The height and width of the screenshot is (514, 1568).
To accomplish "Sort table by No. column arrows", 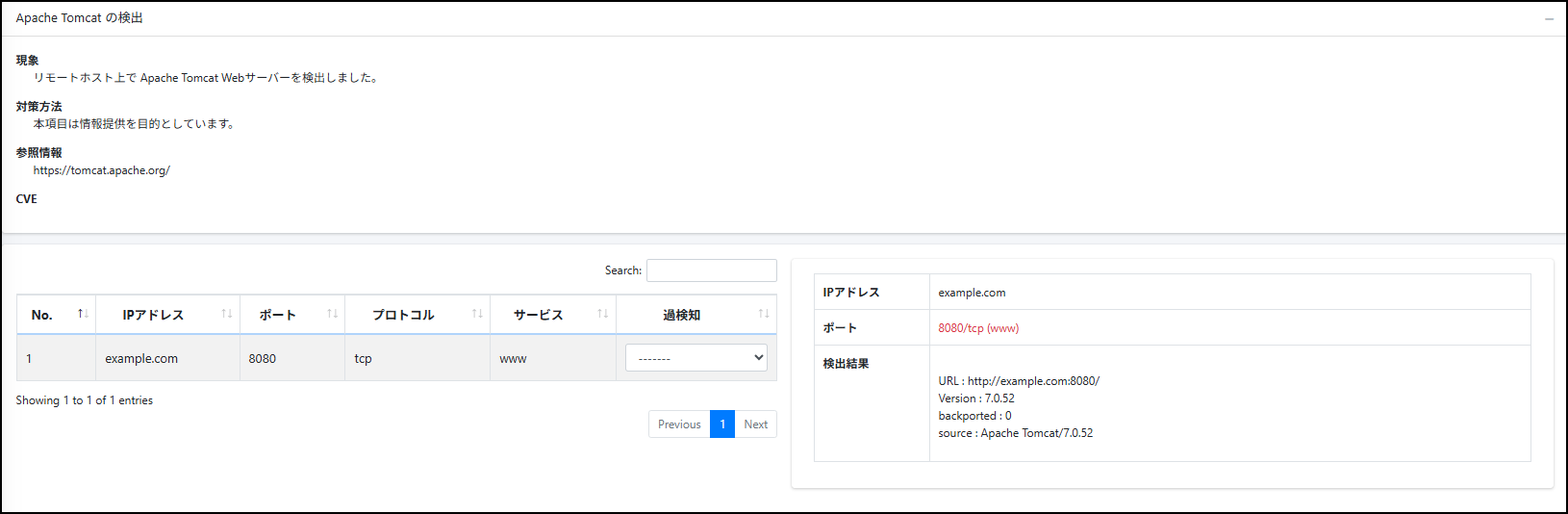I will 83,314.
